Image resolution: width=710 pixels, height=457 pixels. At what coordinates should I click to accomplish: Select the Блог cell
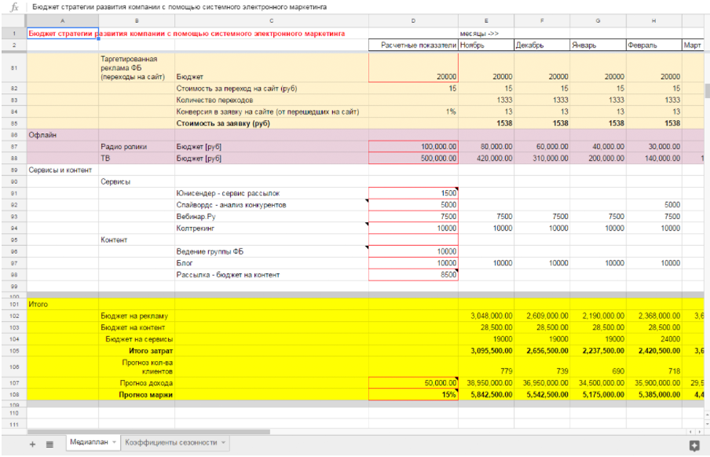point(271,263)
